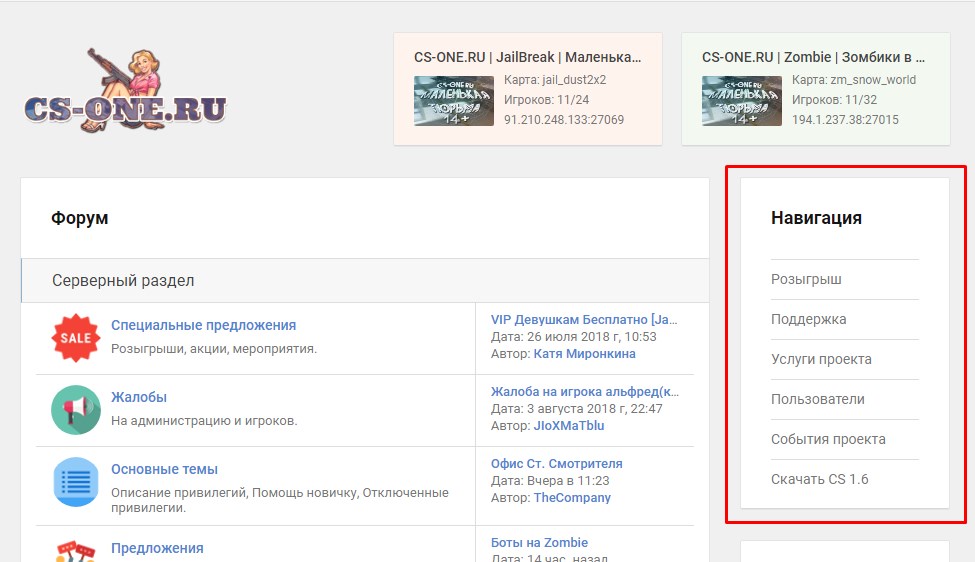975x562 pixels.
Task: Open the Специальные предложения forum section
Action: [x=203, y=325]
